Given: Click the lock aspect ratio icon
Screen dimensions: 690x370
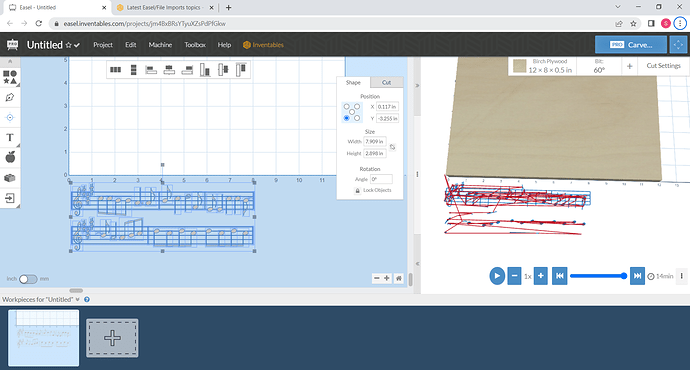Looking at the screenshot, I should [x=392, y=147].
